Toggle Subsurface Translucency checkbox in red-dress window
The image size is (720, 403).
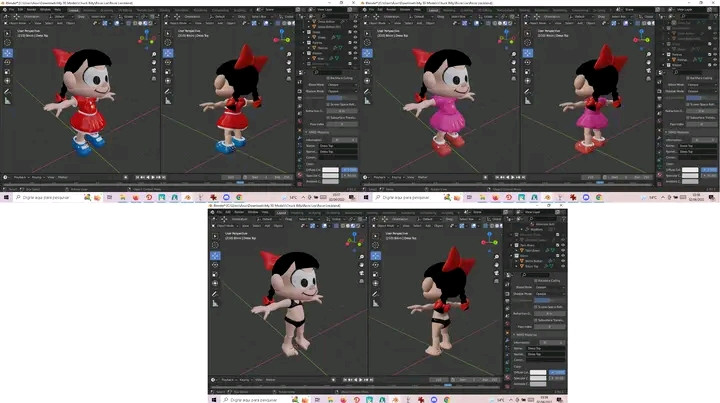pyautogui.click(x=328, y=118)
